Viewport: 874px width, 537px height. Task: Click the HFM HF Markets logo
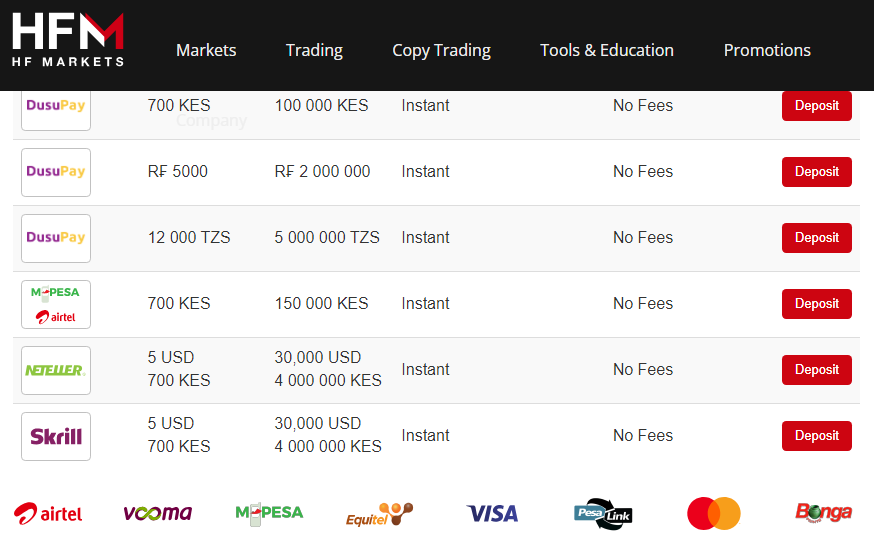68,40
